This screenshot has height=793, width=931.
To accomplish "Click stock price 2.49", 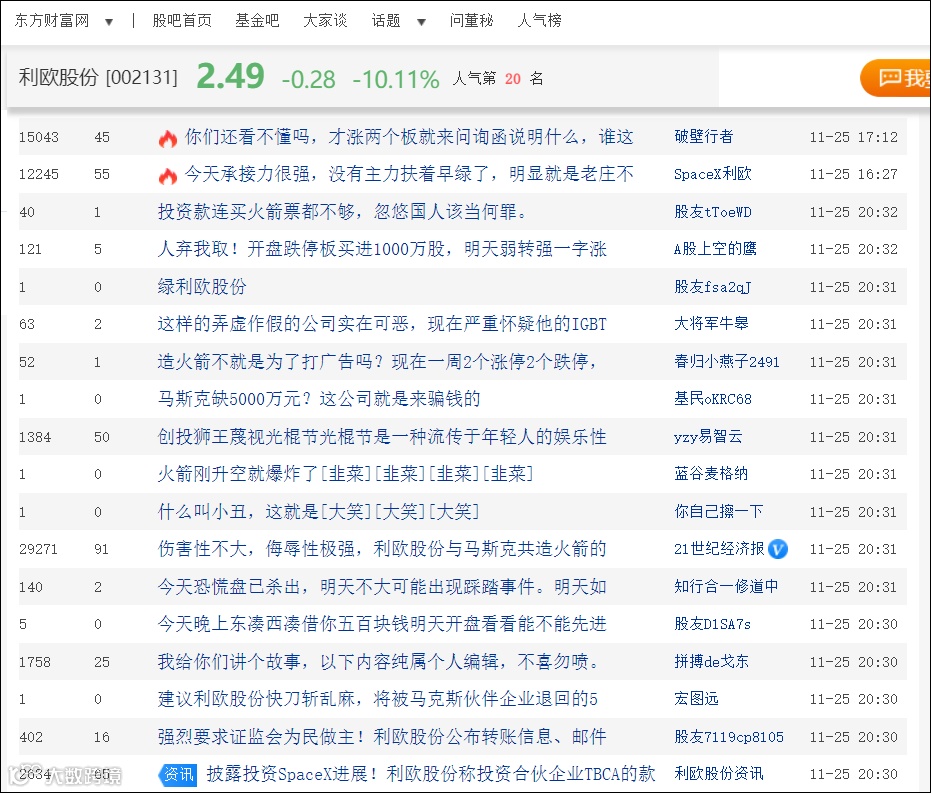I will [x=230, y=76].
